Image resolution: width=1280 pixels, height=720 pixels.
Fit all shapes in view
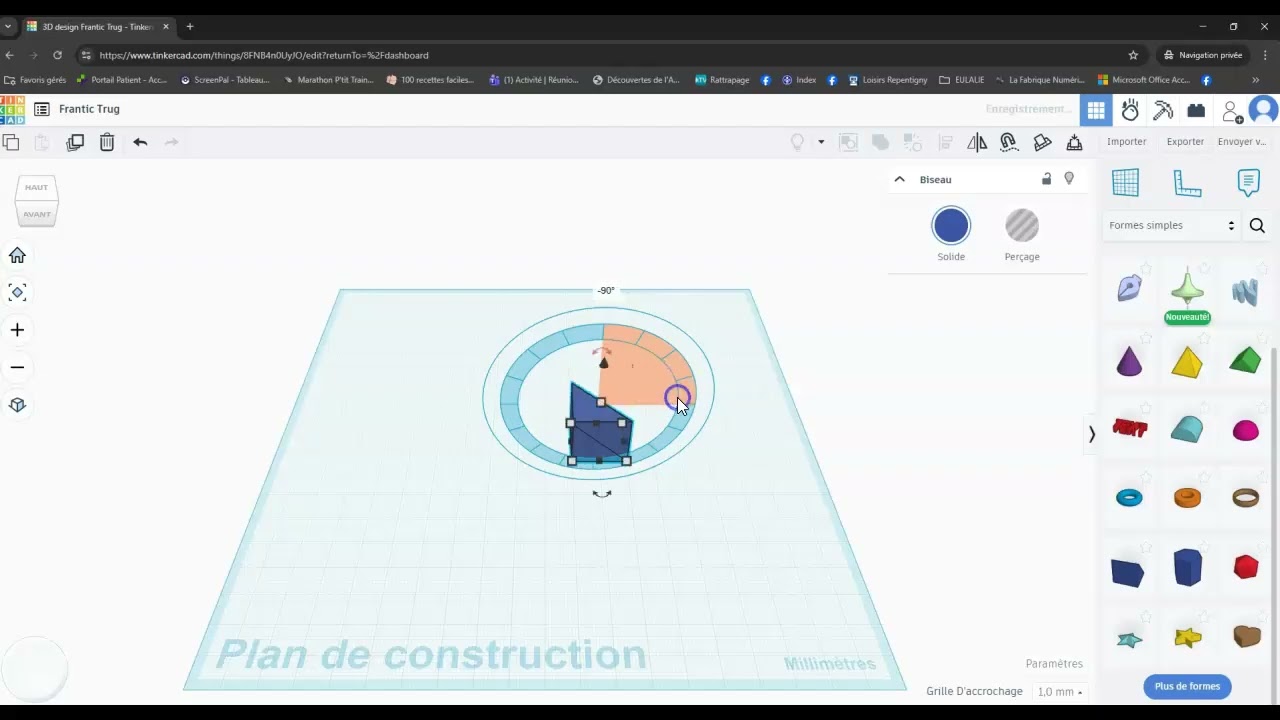pyautogui.click(x=17, y=292)
